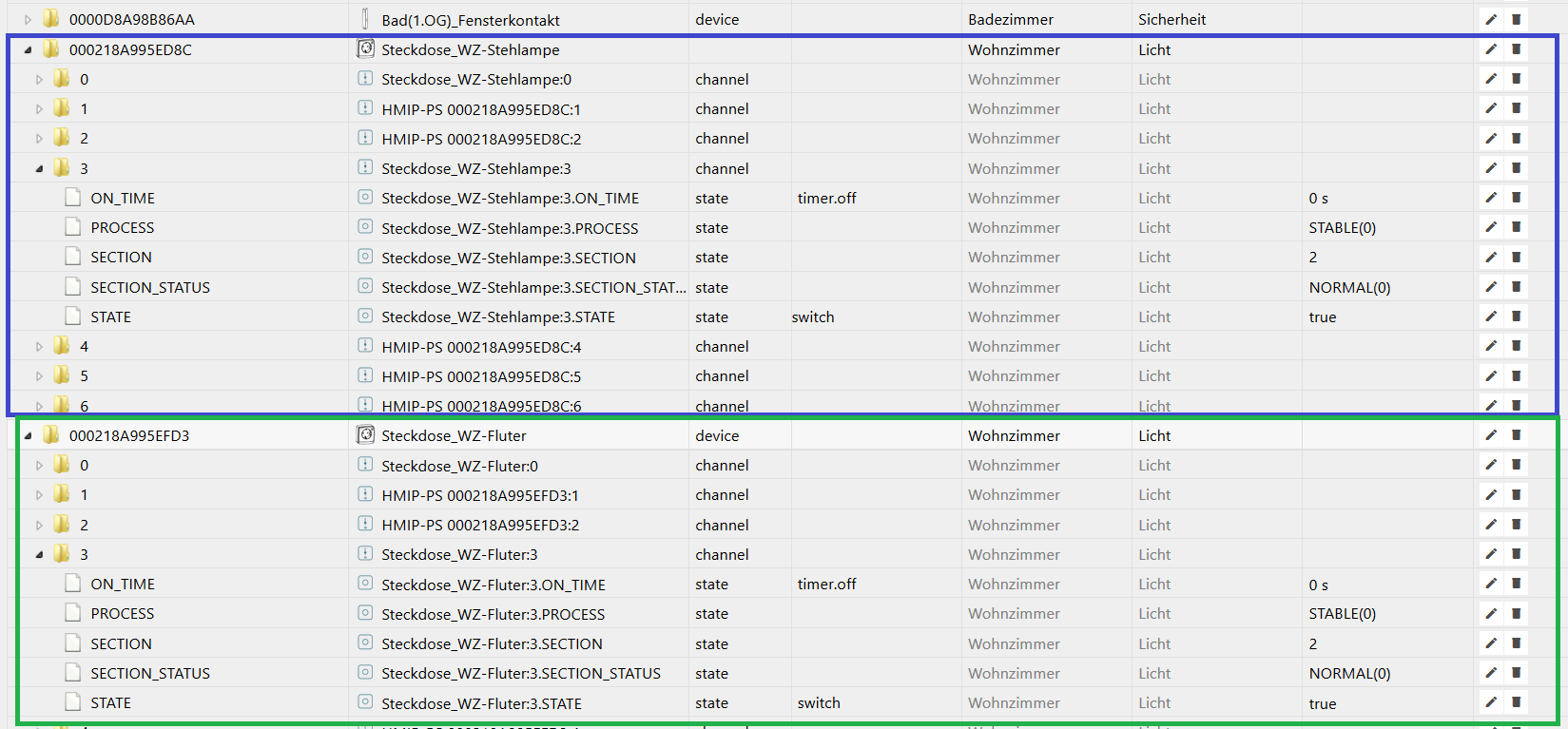Viewport: 1568px width, 729px height.
Task: Collapse the 000218A995ED8C device node
Action: click(x=28, y=49)
